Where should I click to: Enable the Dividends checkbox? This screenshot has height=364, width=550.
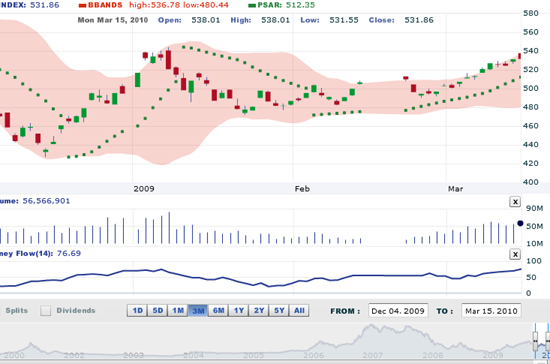[46, 311]
